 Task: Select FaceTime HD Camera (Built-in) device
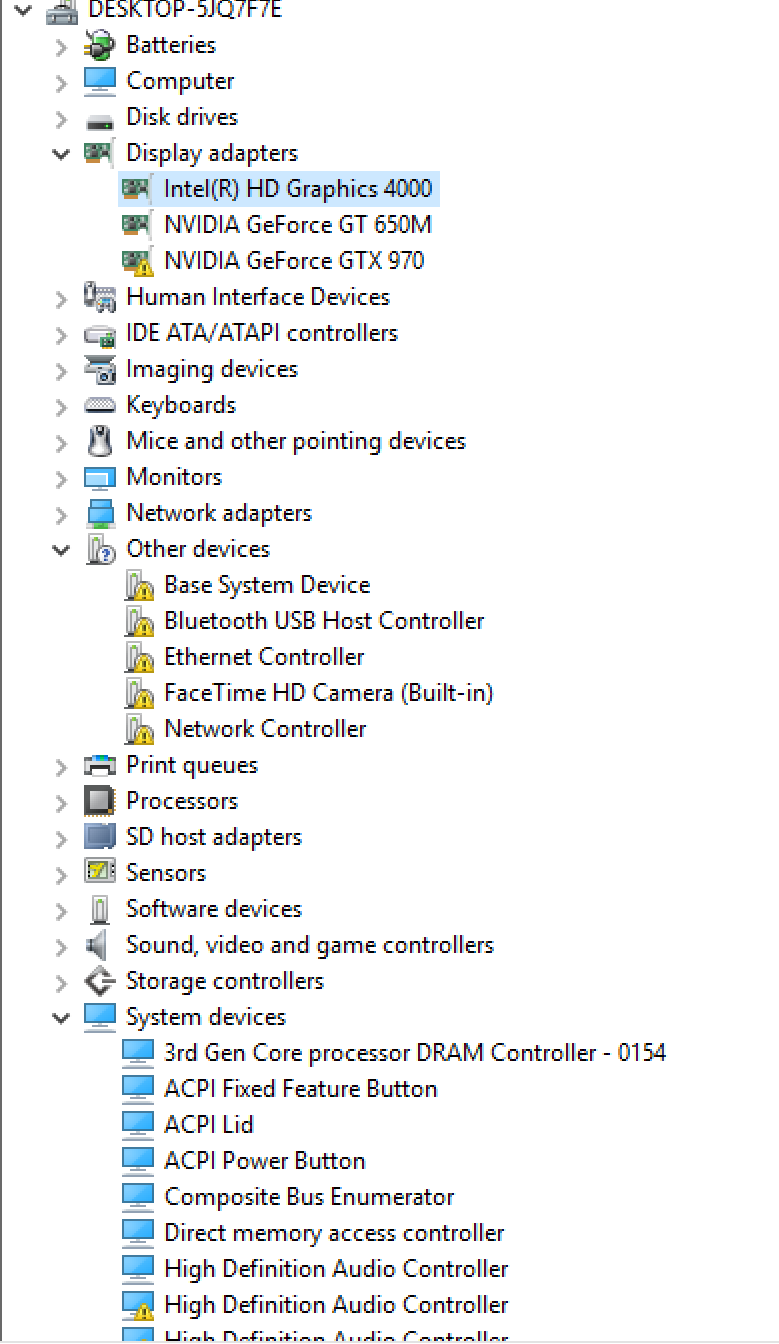coord(329,693)
